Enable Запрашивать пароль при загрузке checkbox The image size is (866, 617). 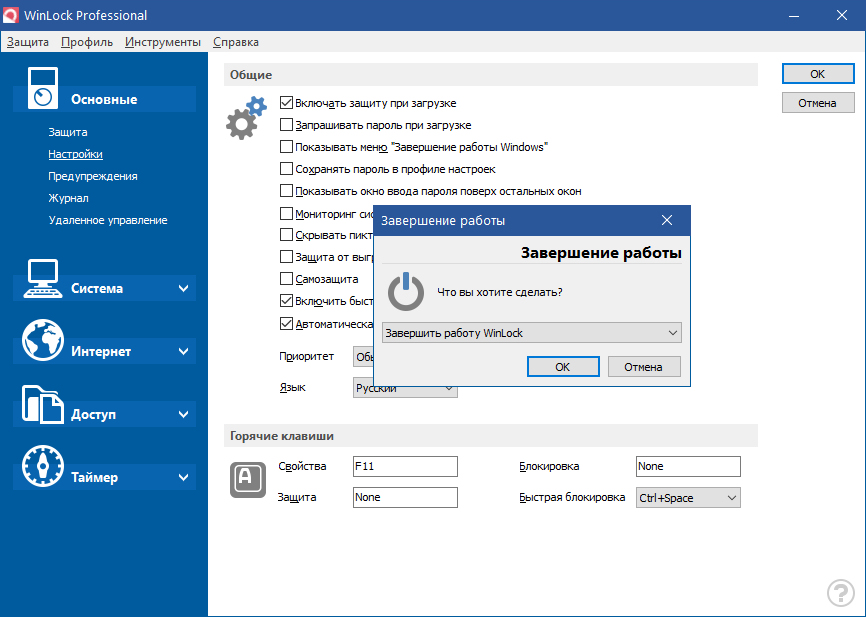(x=287, y=125)
